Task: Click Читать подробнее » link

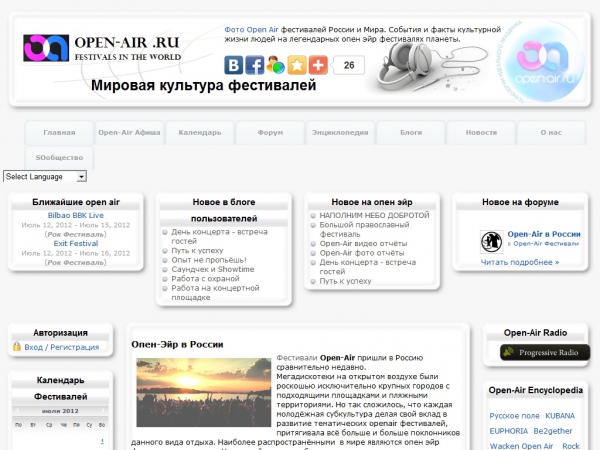Action: (520, 262)
